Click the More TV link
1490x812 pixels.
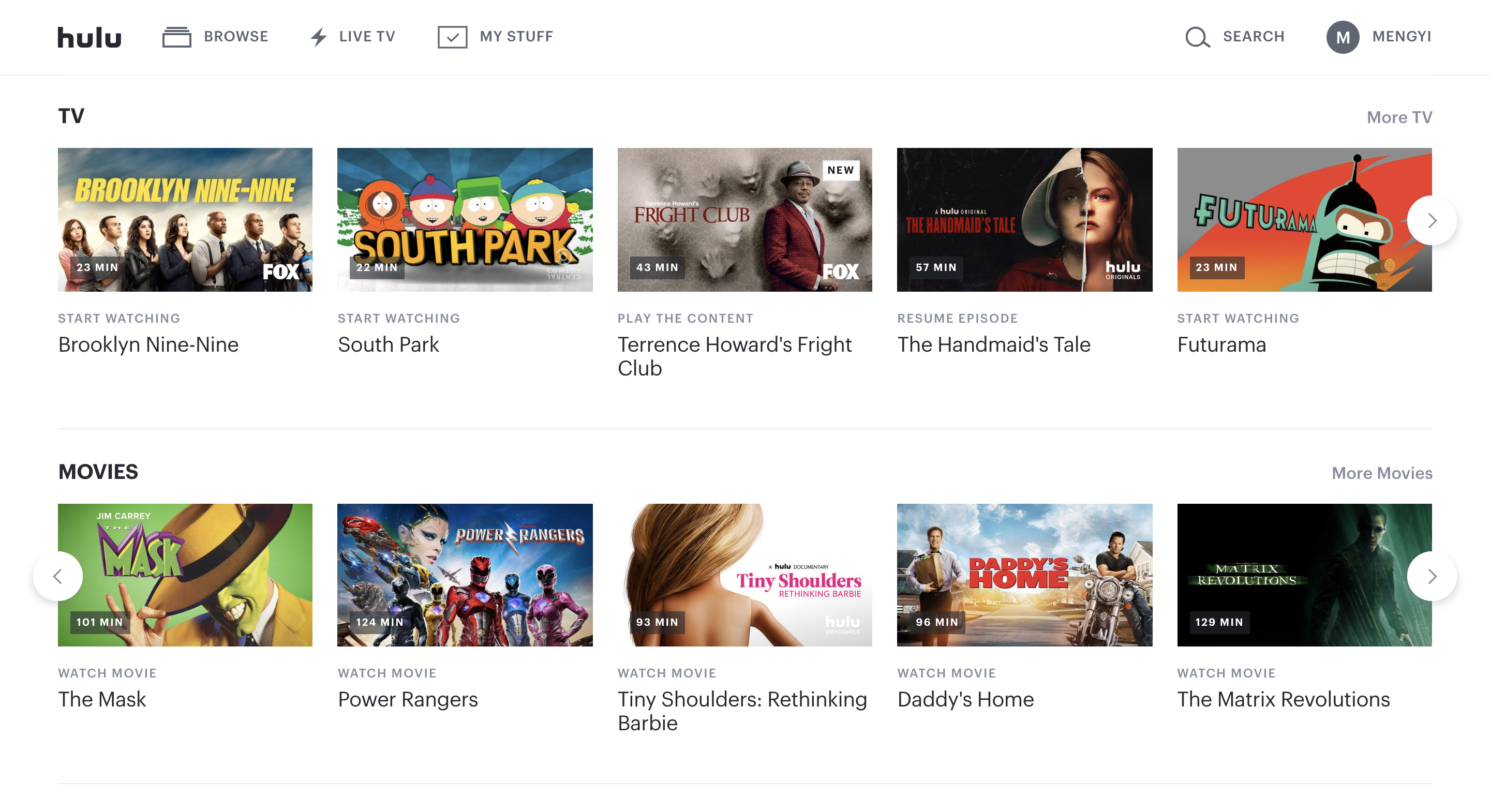[x=1398, y=117]
